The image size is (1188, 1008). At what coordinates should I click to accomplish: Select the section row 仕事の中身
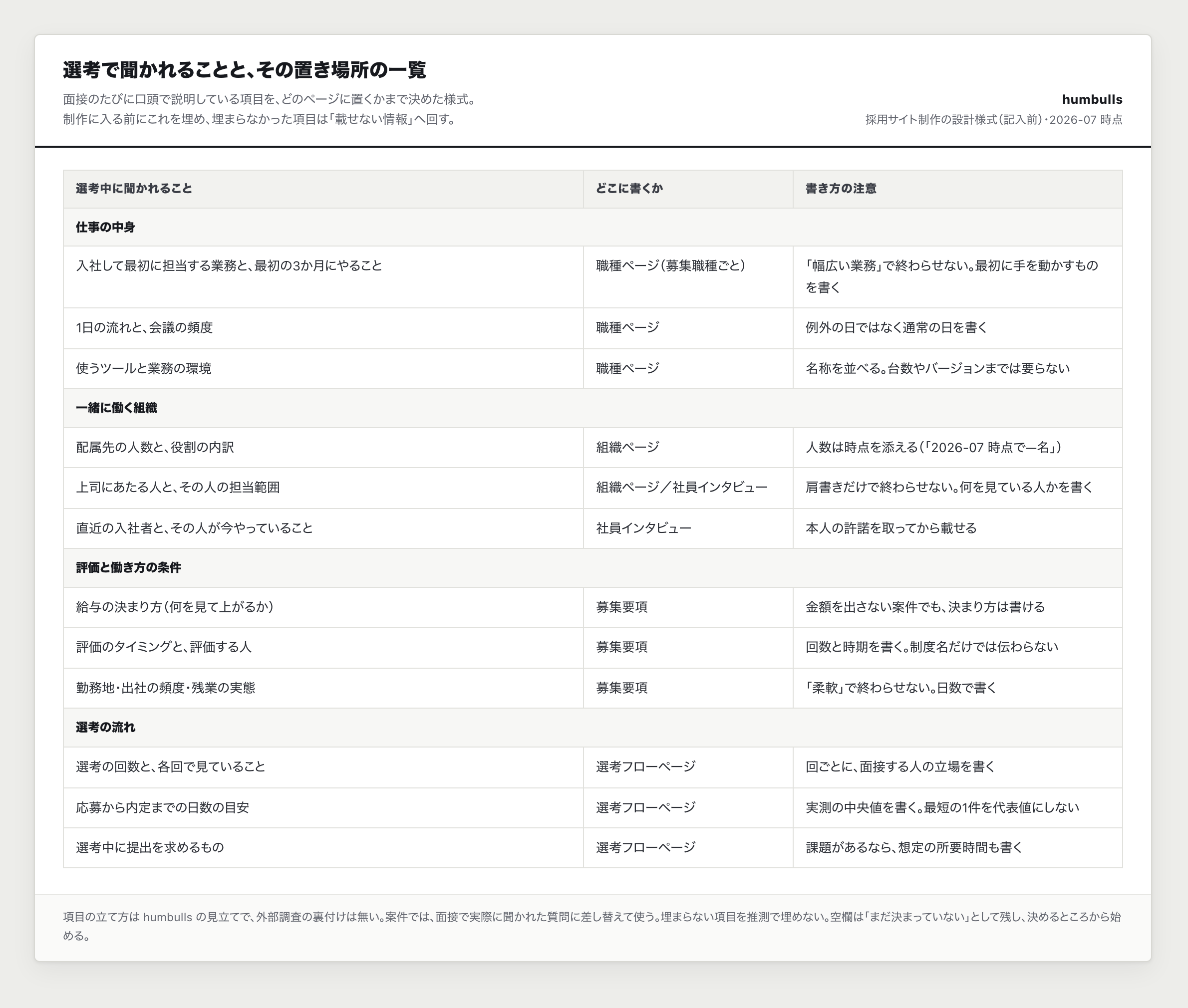pyautogui.click(x=593, y=228)
